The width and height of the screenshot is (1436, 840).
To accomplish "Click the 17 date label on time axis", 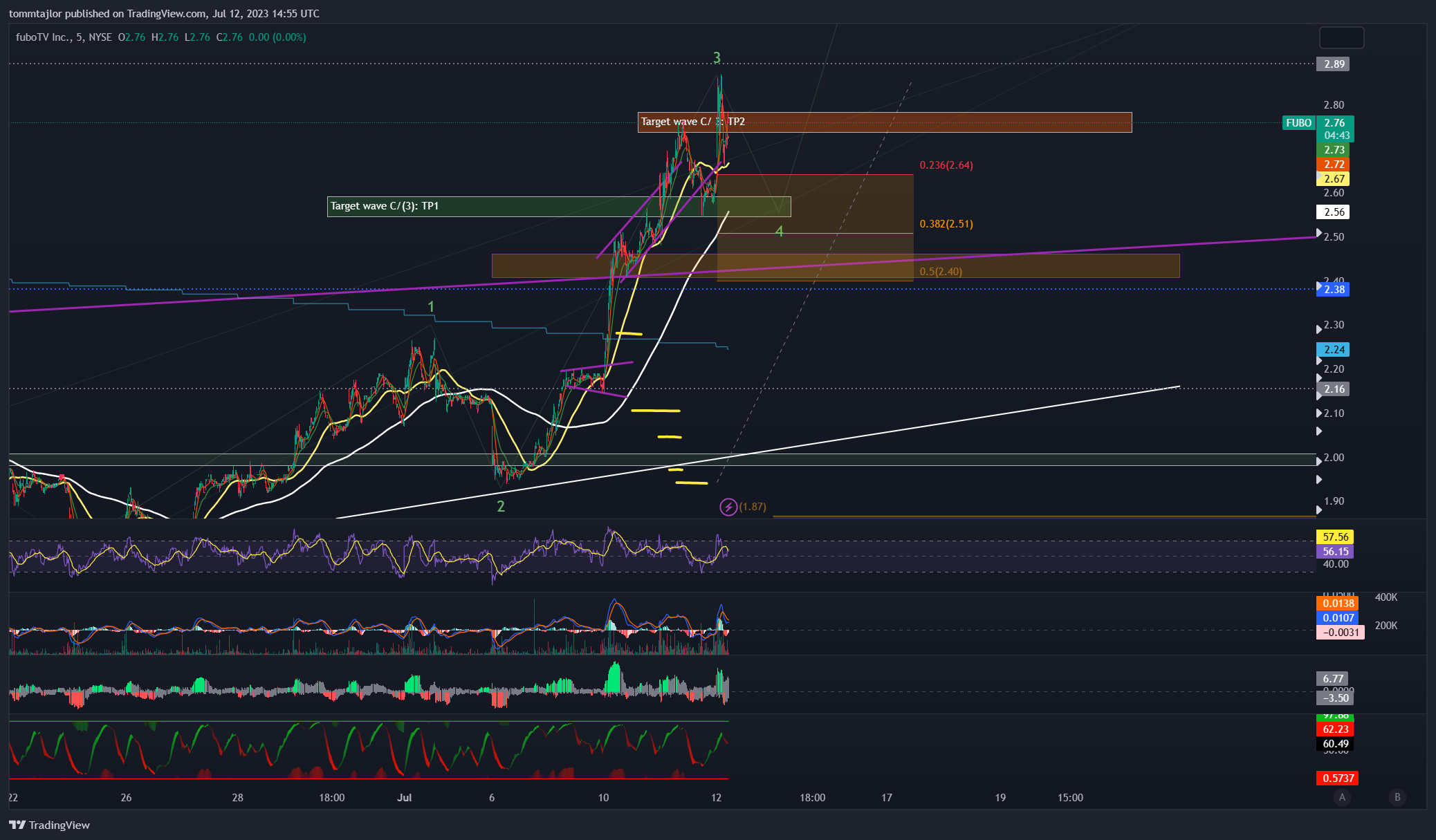I will pos(887,798).
